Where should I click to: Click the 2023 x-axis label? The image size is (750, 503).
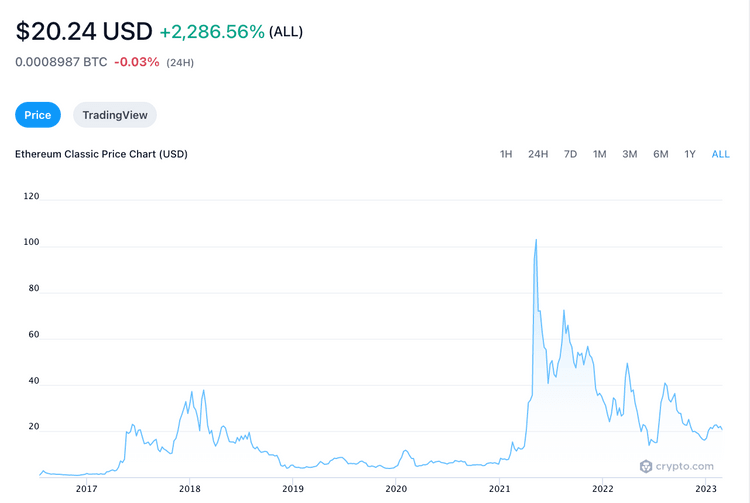[706, 489]
